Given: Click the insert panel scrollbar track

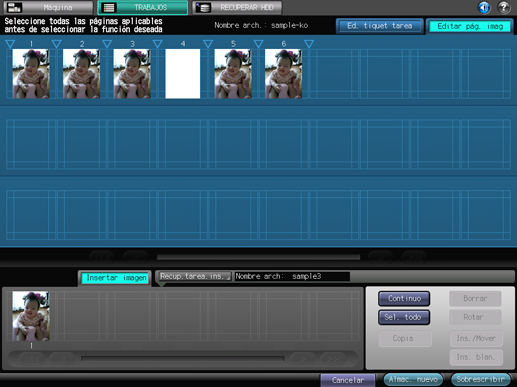Looking at the screenshot, I should click(x=183, y=359).
